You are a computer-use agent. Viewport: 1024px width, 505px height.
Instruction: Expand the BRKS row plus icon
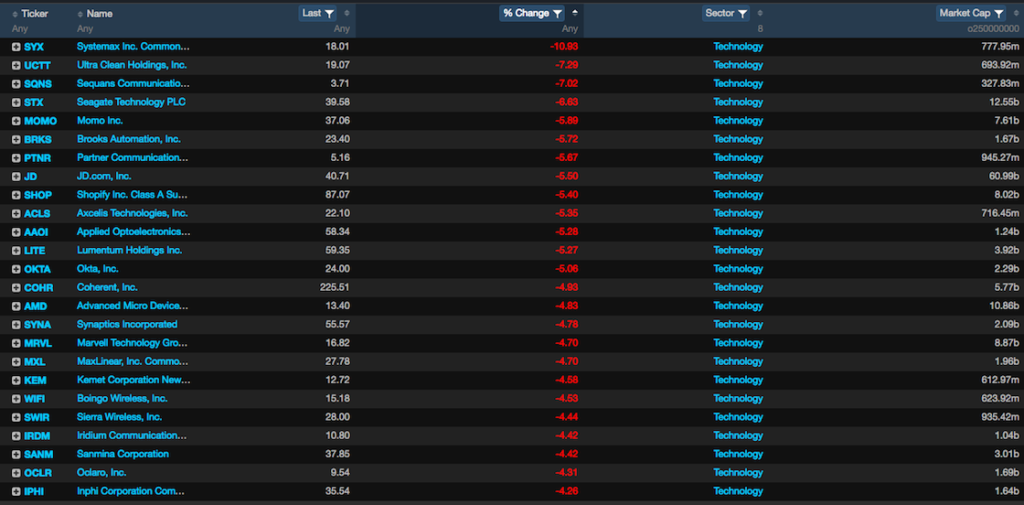point(16,139)
